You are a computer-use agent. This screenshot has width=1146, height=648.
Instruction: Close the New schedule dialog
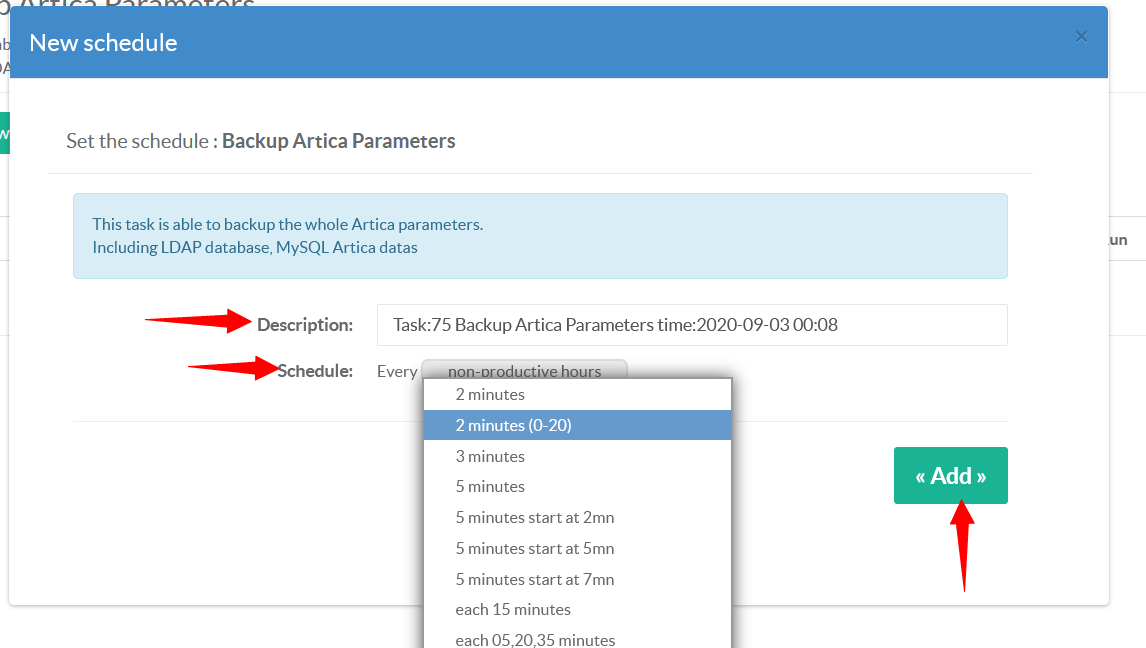(x=1081, y=37)
